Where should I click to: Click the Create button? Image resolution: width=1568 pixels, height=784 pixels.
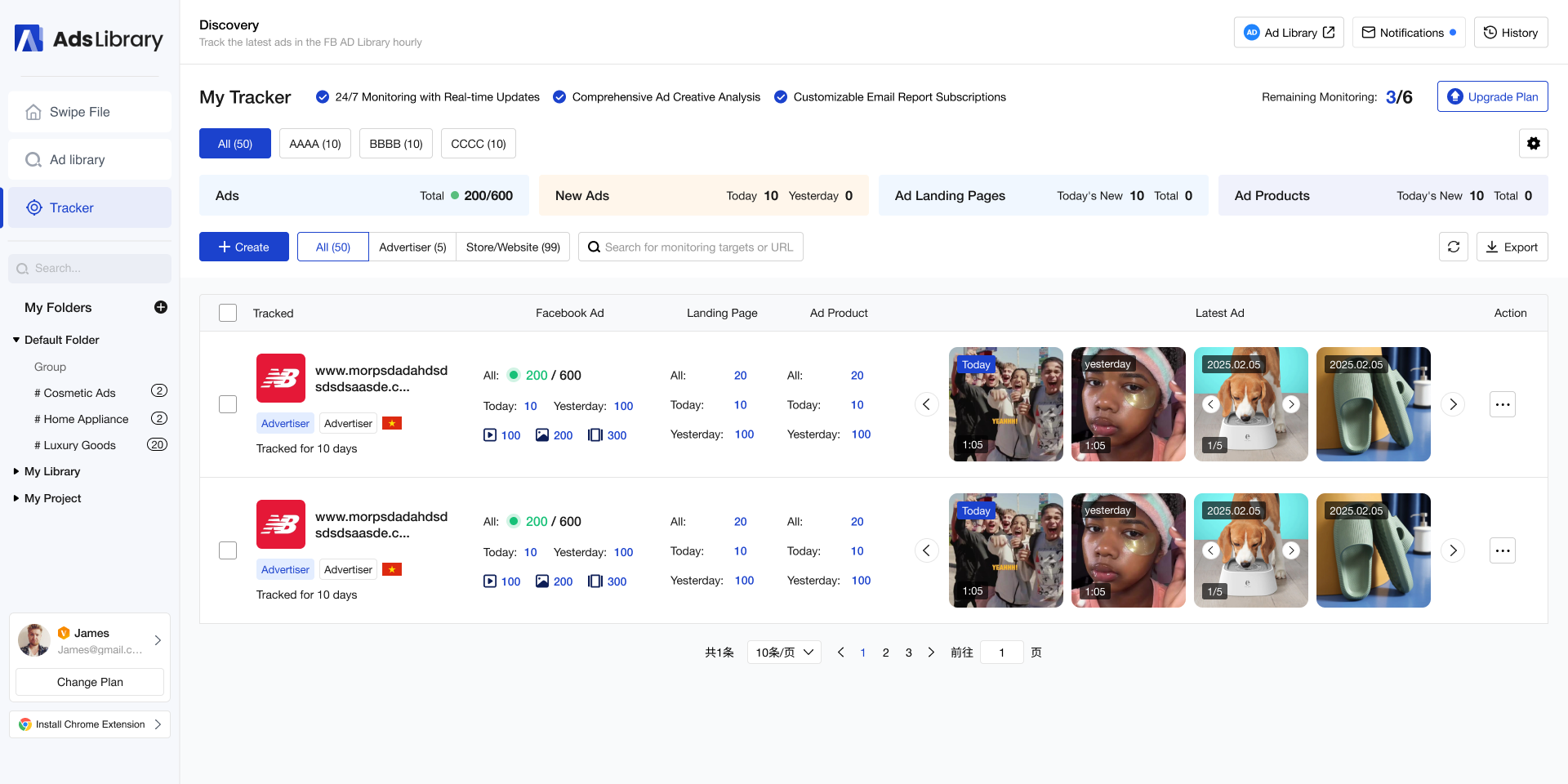tap(243, 247)
